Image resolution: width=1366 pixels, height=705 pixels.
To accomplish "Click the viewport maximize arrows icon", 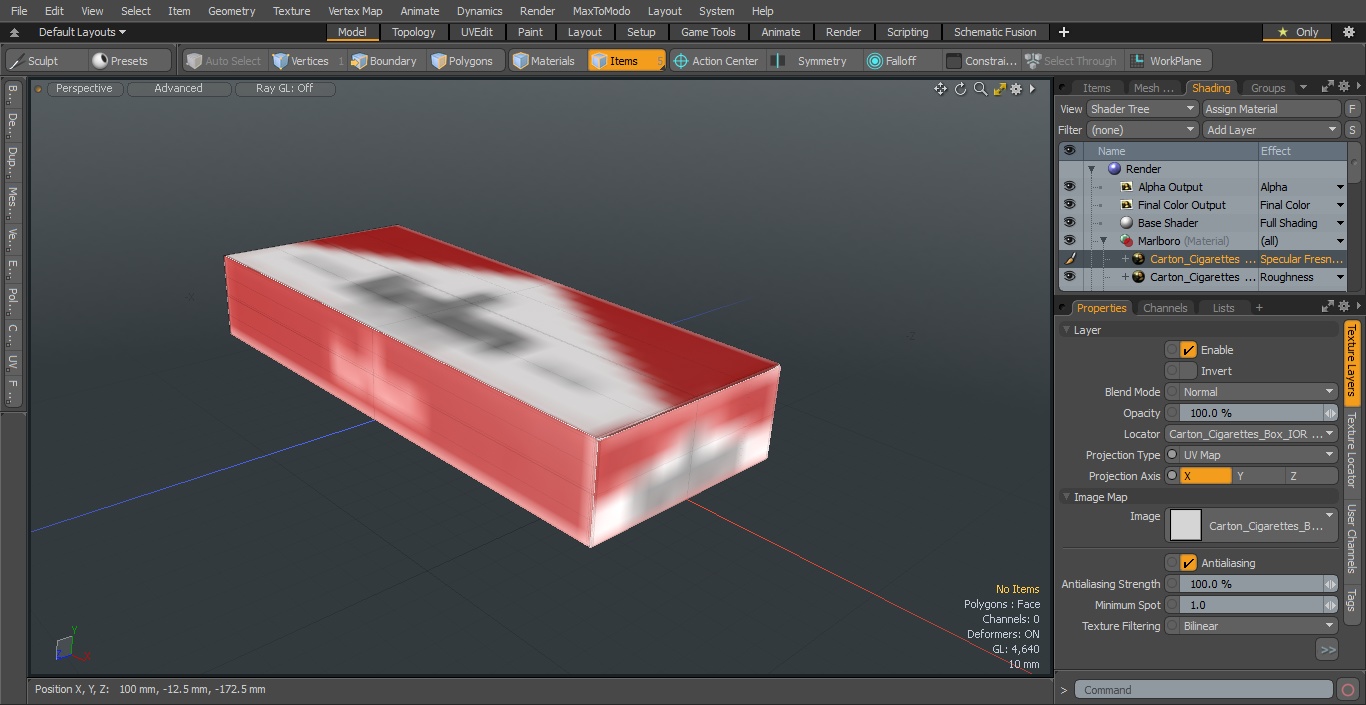I will [999, 89].
